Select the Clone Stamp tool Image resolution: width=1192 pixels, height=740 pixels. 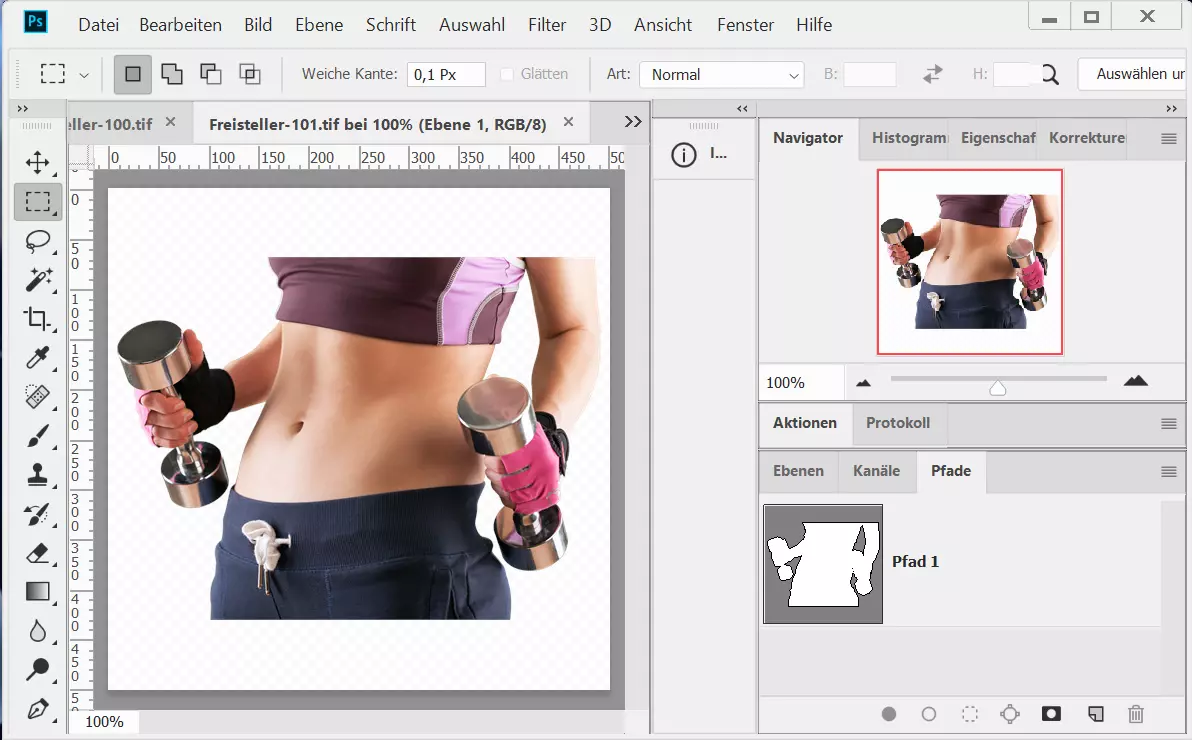(x=38, y=475)
